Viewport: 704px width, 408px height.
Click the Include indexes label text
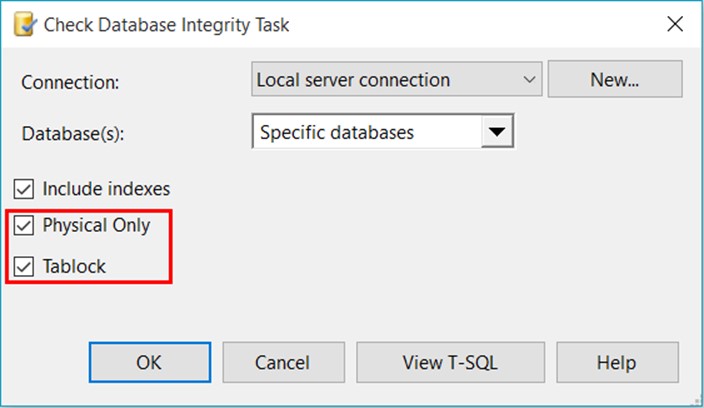106,188
